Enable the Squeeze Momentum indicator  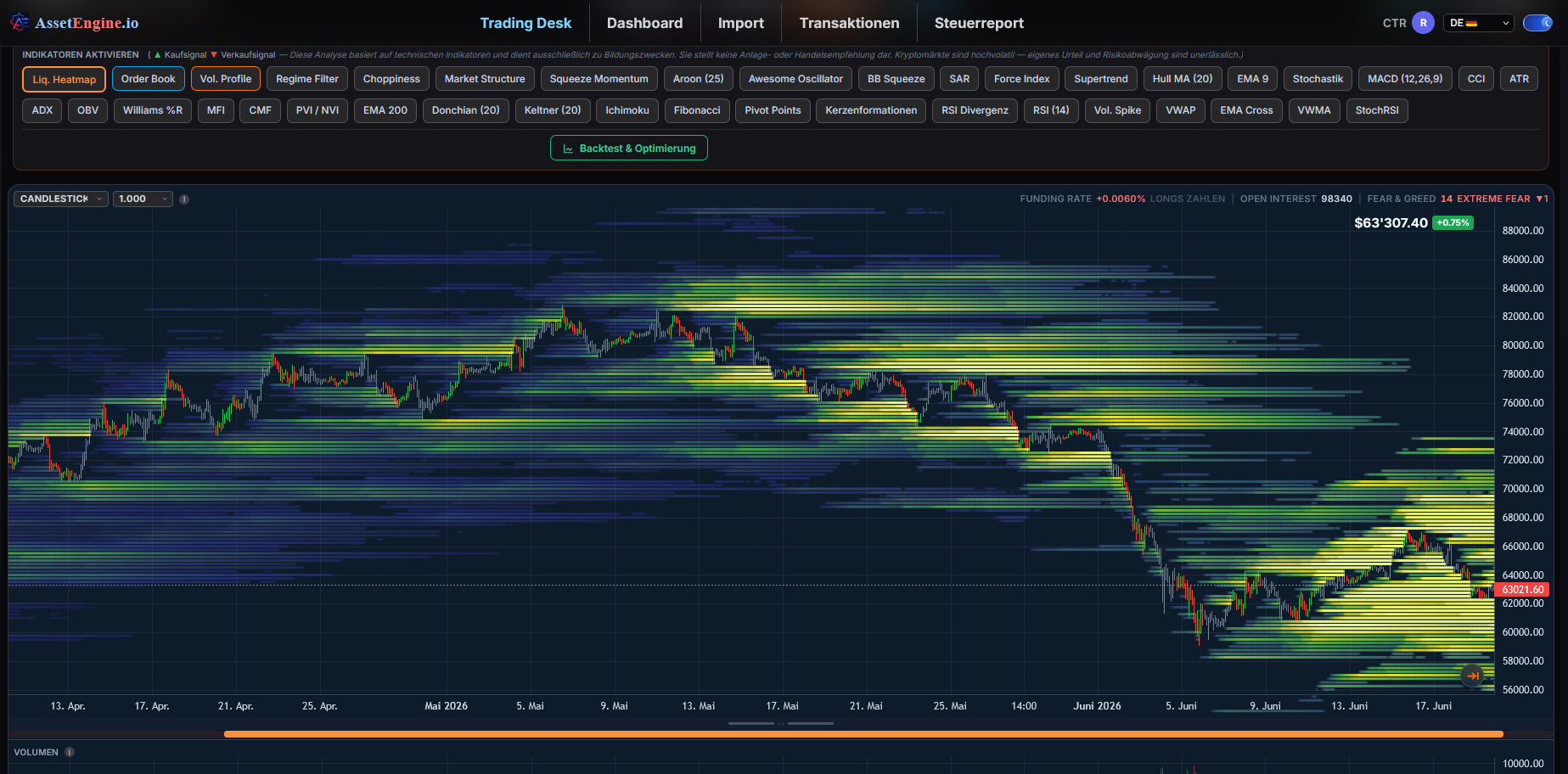(599, 79)
